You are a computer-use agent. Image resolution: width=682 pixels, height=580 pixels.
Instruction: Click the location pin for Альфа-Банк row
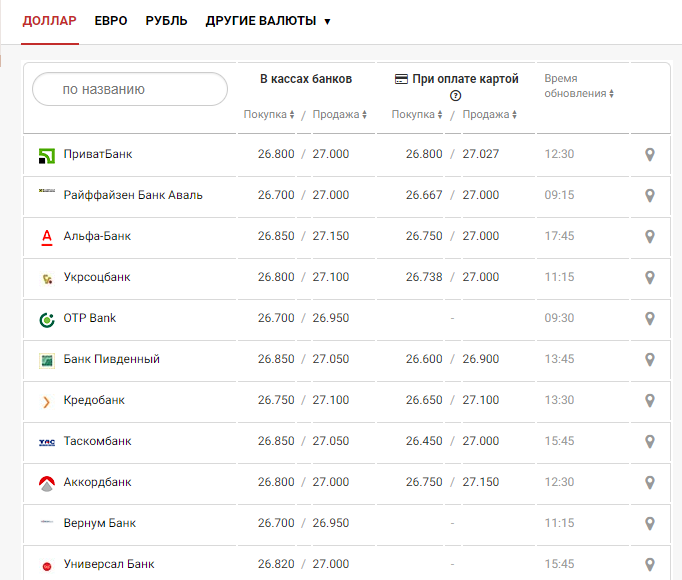pos(649,237)
